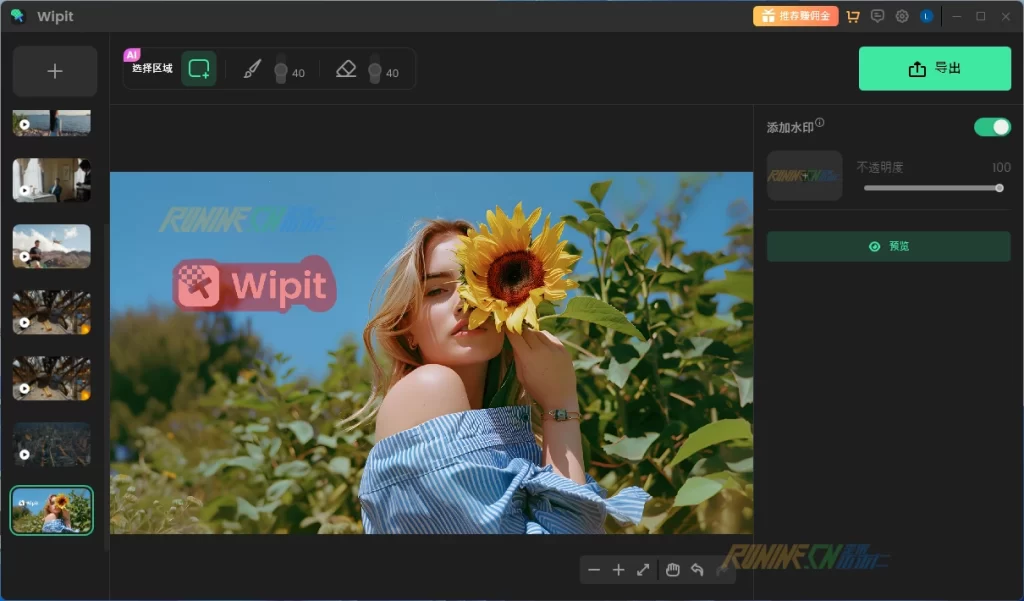The height and width of the screenshot is (601, 1024).
Task: Select the Eraser tool
Action: [x=346, y=69]
